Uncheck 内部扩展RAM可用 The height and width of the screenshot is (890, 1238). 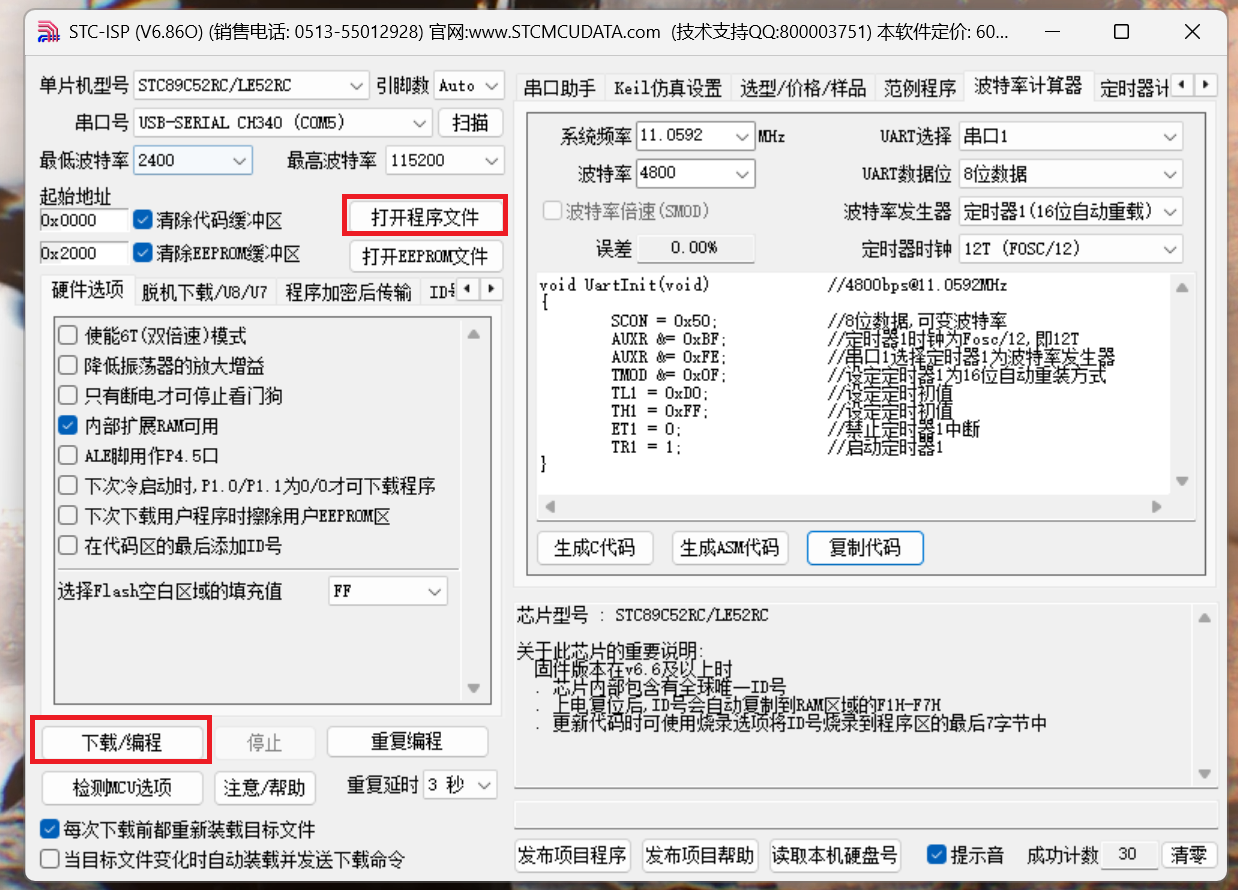coord(68,426)
